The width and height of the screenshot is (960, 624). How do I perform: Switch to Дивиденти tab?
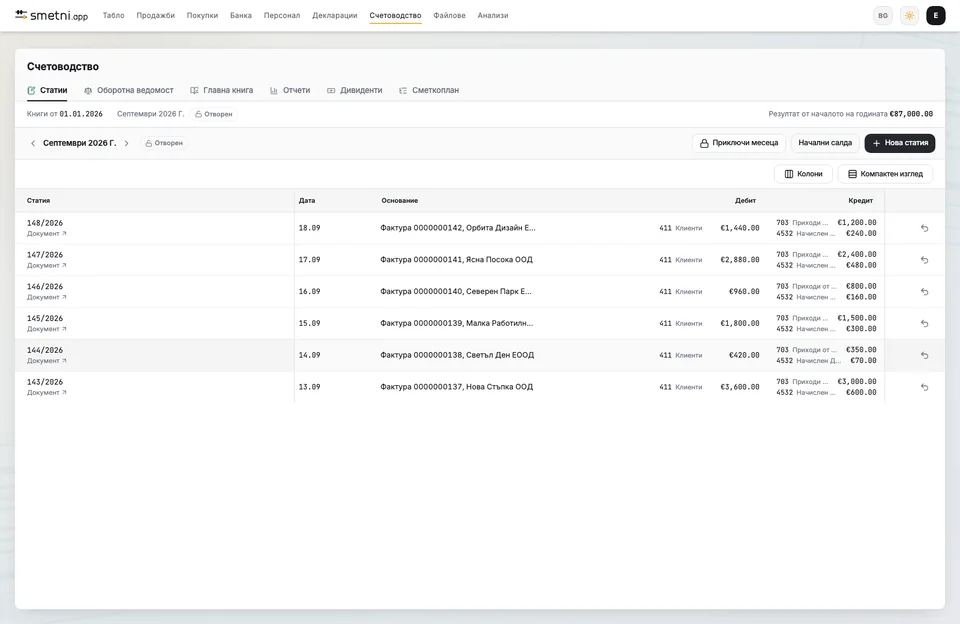tap(354, 90)
